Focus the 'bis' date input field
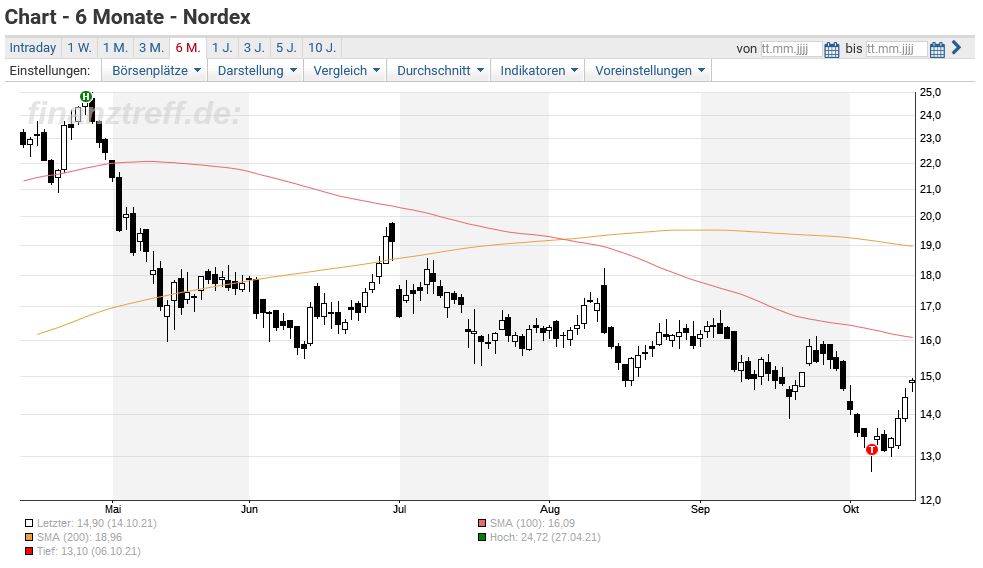Viewport: 983px width, 568px height. [x=896, y=49]
